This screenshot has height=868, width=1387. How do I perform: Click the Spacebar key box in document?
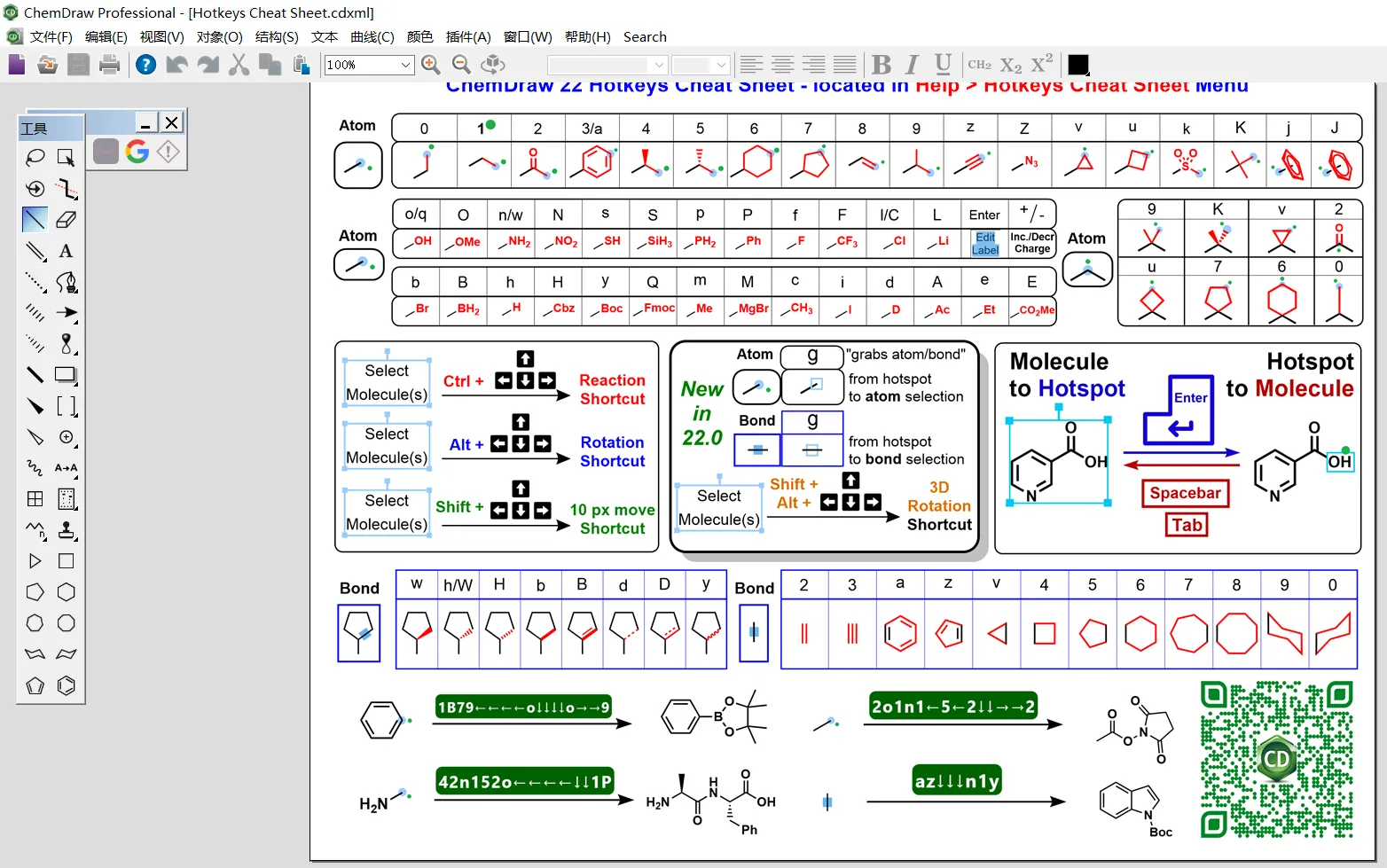click(x=1185, y=493)
